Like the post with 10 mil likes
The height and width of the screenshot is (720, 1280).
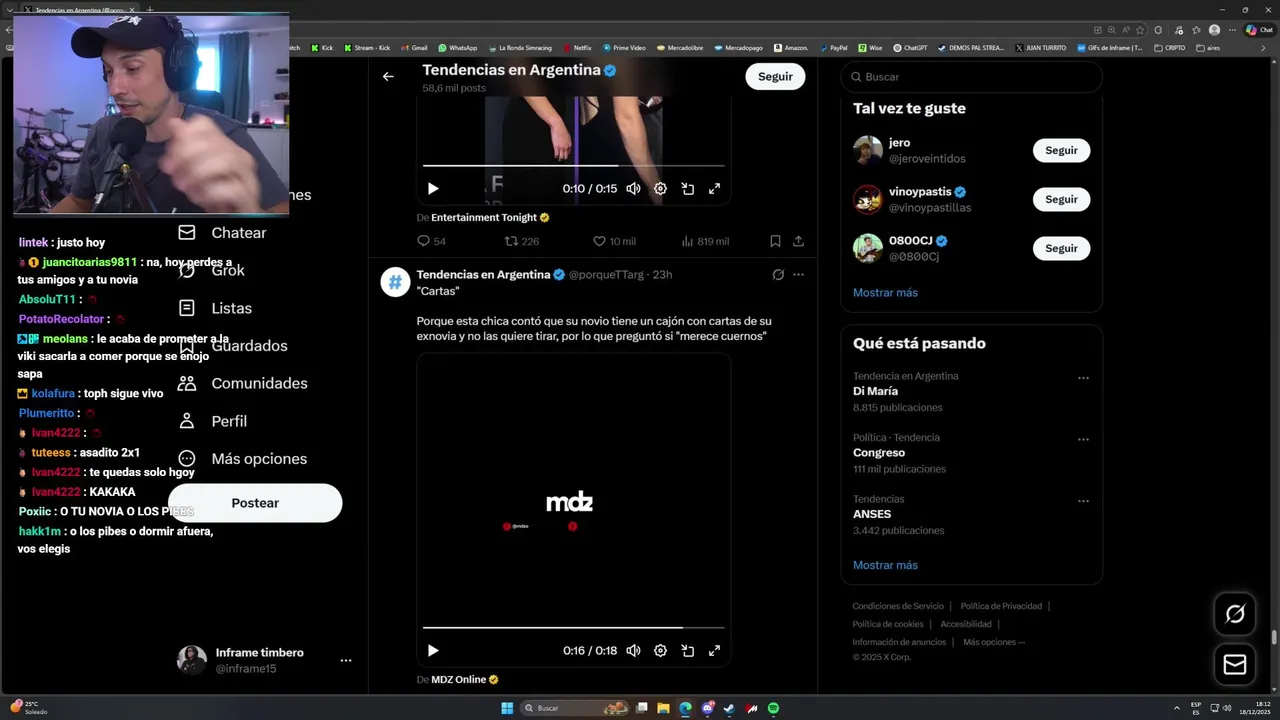614,241
